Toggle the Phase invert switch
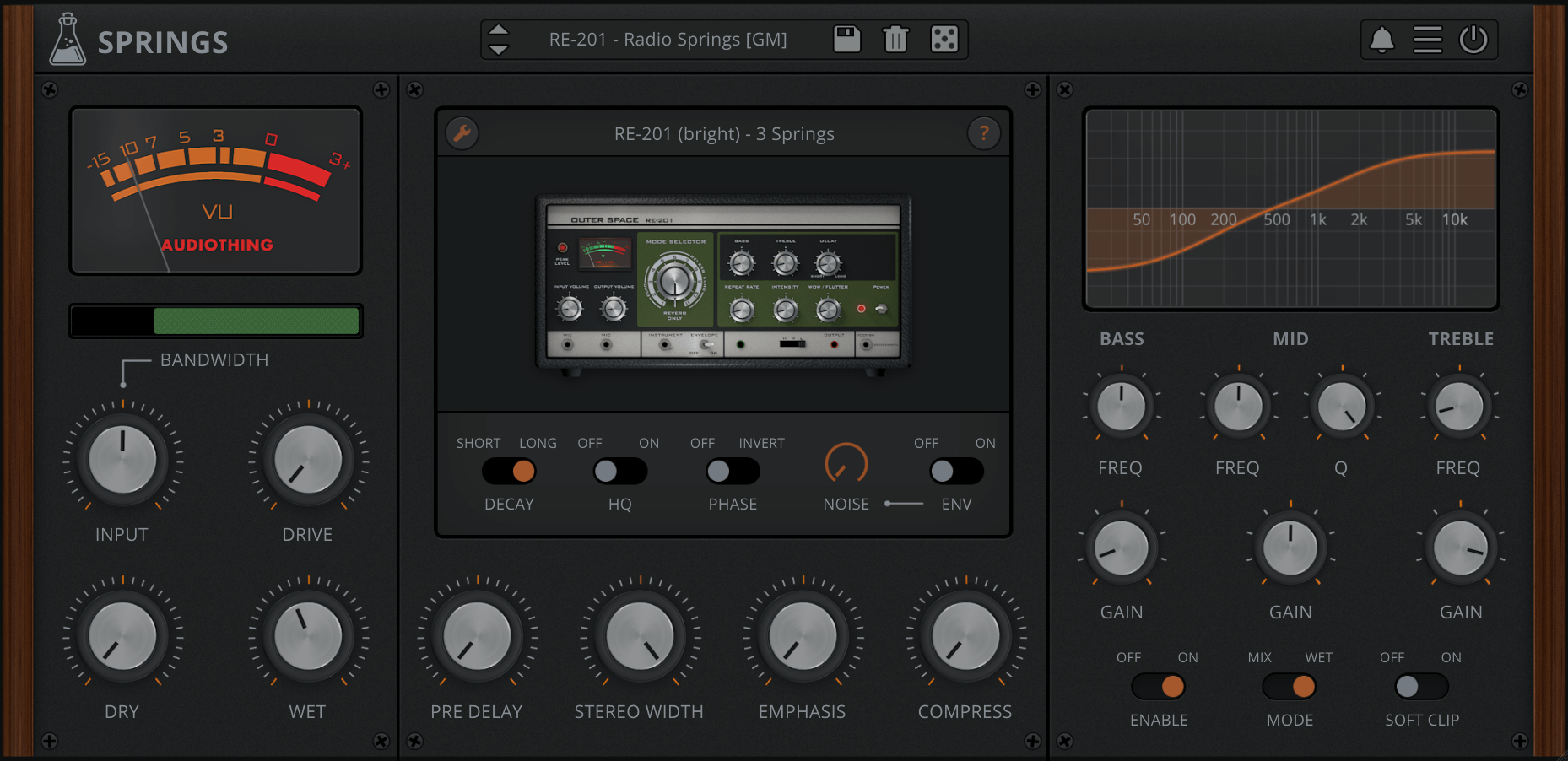Screen dimensions: 1568x761 click(733, 471)
